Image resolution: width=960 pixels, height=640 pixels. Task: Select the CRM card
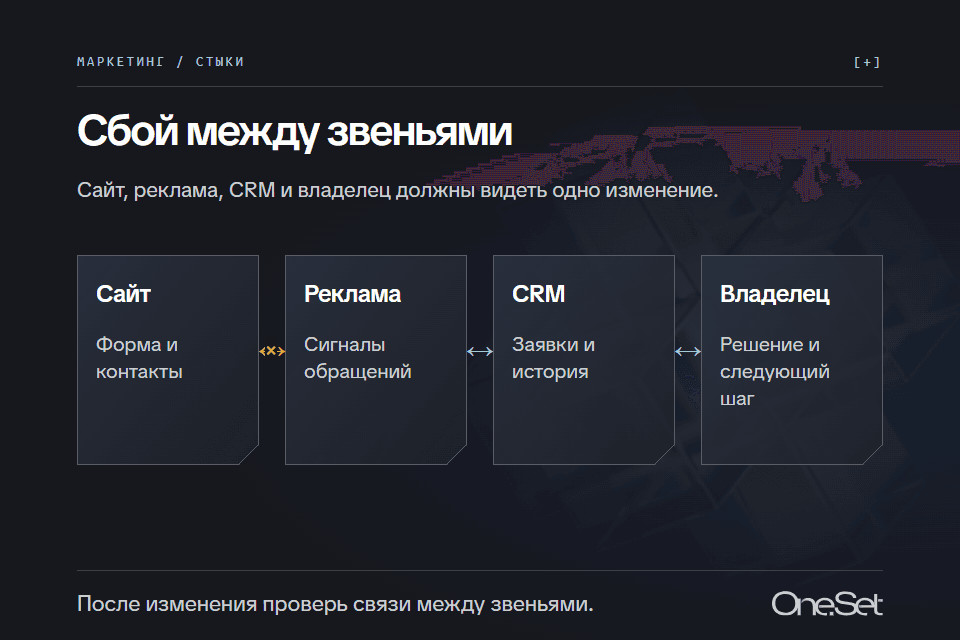583,360
